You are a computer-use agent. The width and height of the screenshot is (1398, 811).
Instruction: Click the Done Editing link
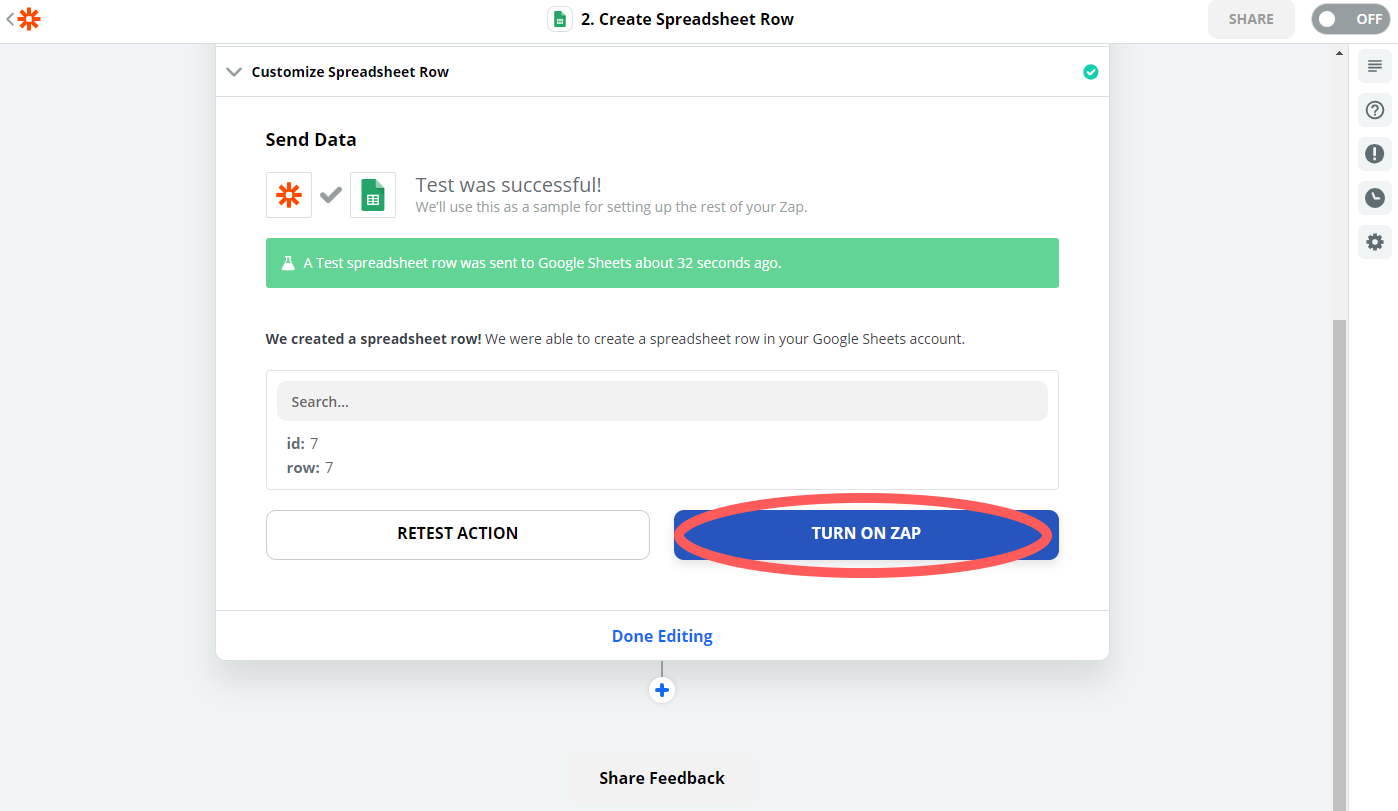pos(662,635)
